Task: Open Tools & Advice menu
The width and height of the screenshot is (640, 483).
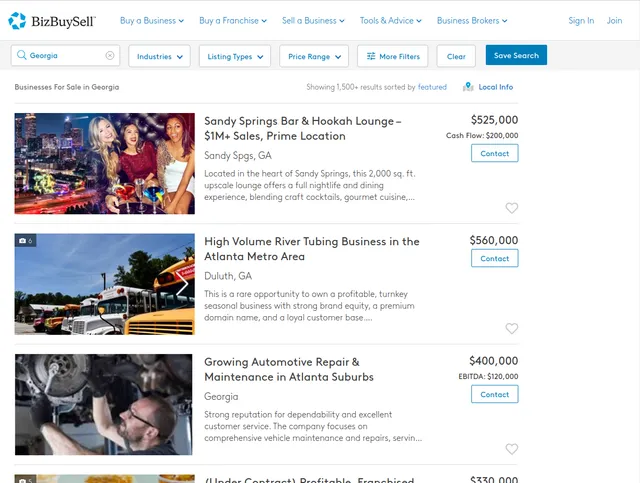Action: 390,20
